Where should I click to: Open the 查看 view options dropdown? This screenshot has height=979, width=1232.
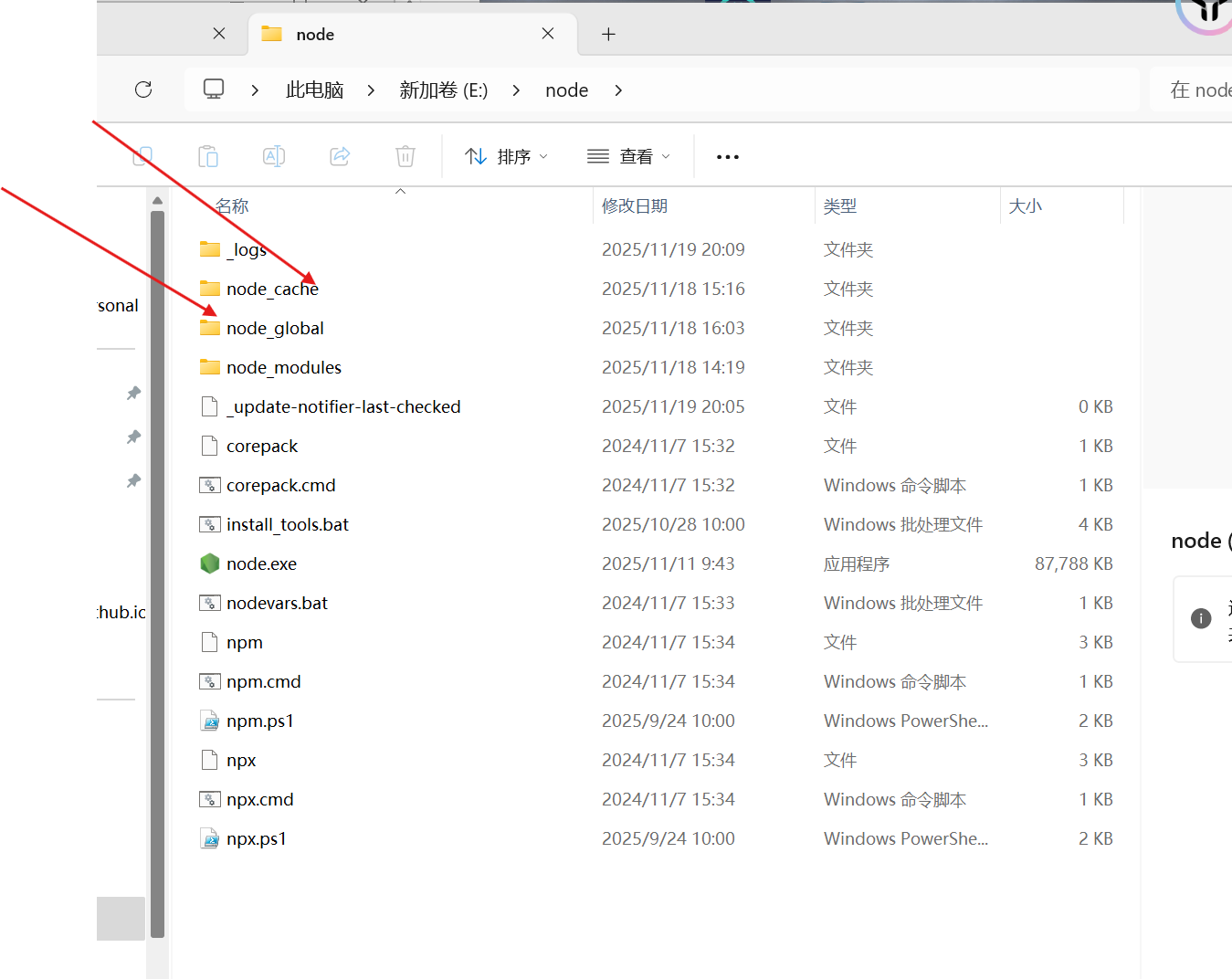627,156
